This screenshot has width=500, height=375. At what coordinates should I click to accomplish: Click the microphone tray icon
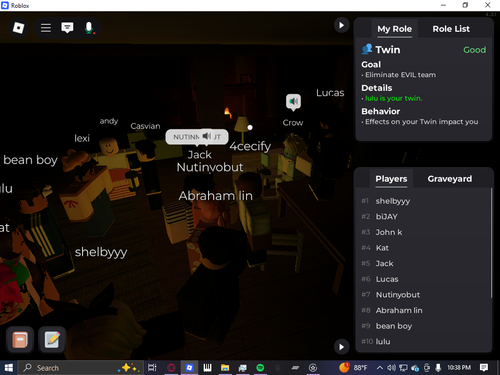point(438,368)
